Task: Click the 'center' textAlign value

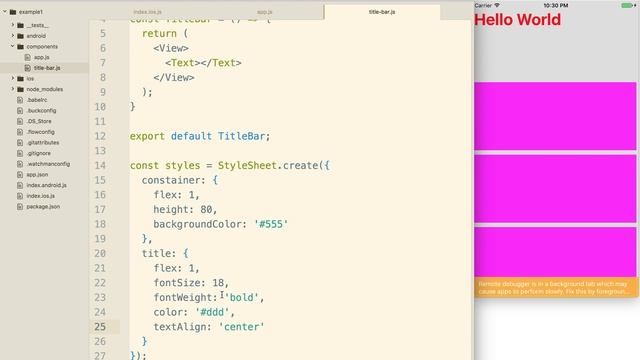Action: [x=241, y=327]
